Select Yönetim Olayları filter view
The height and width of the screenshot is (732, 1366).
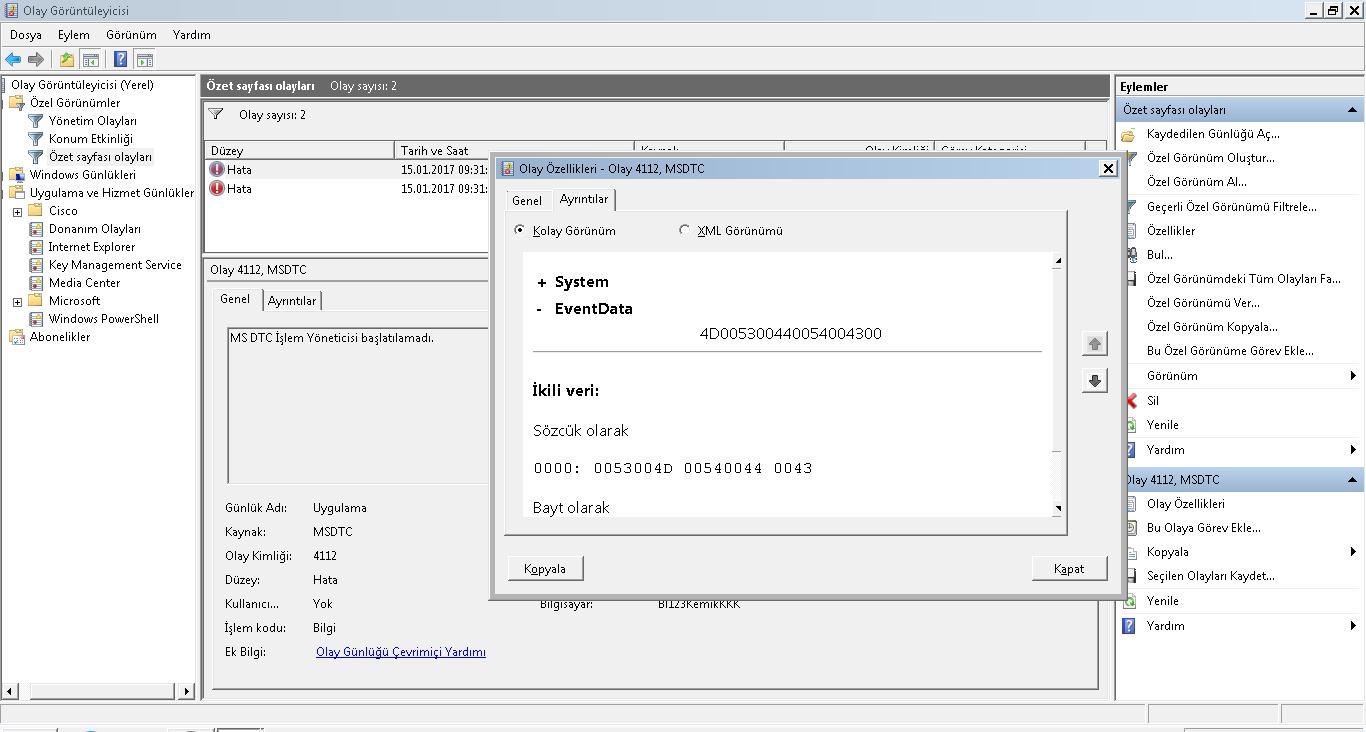tap(92, 121)
